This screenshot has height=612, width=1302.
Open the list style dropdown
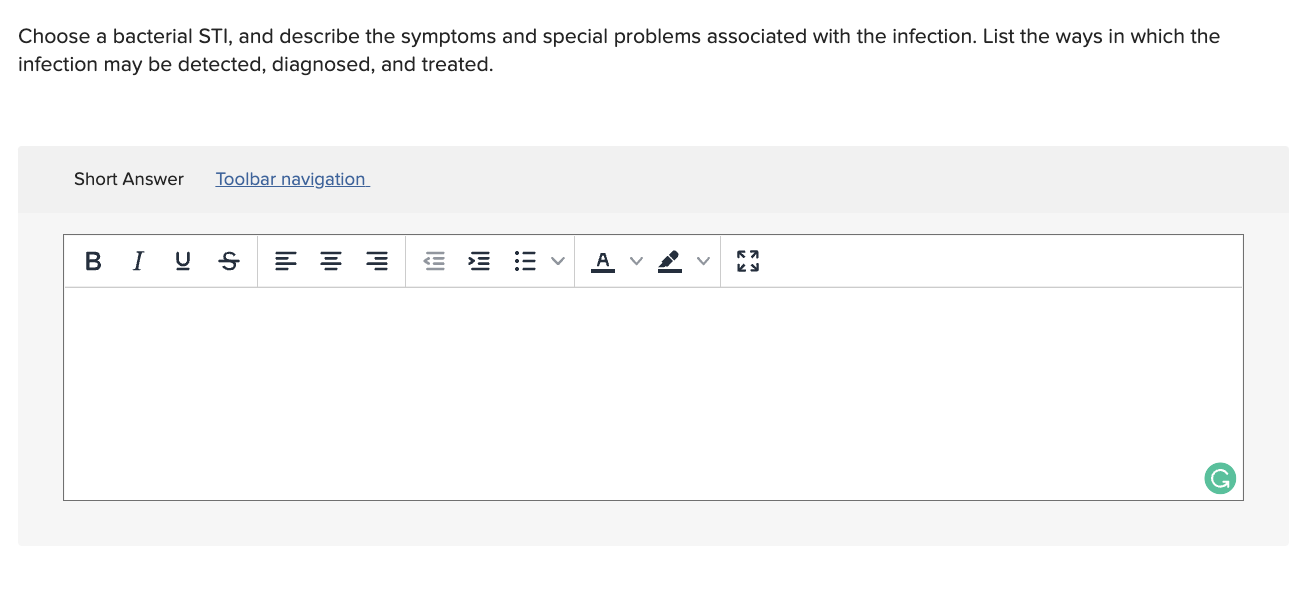(558, 261)
